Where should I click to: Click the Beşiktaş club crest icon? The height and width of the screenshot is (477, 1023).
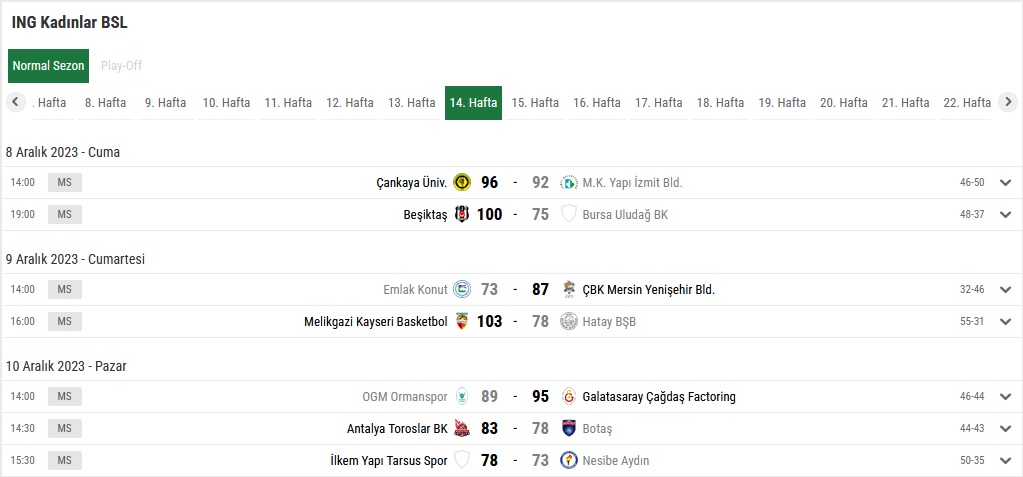(461, 214)
